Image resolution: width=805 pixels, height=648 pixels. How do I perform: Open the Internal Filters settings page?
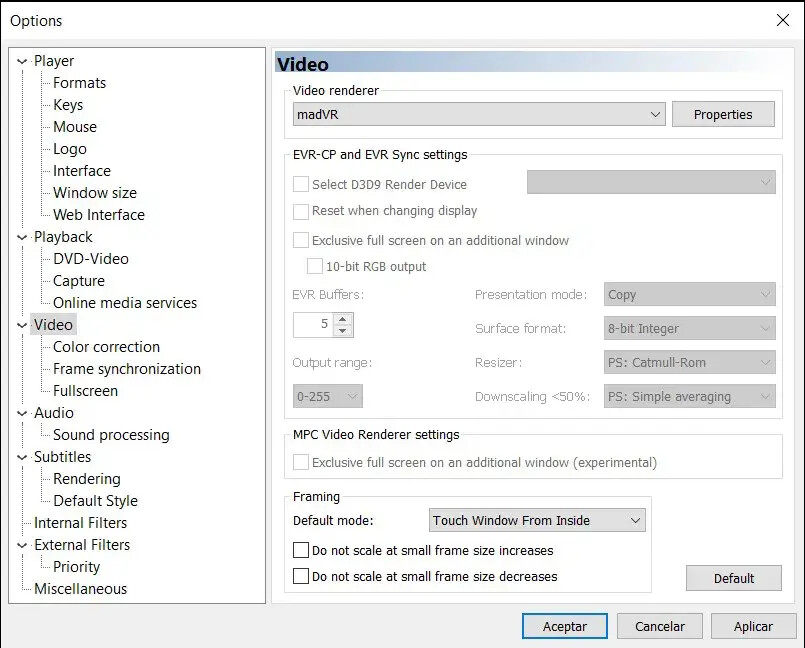coord(80,523)
